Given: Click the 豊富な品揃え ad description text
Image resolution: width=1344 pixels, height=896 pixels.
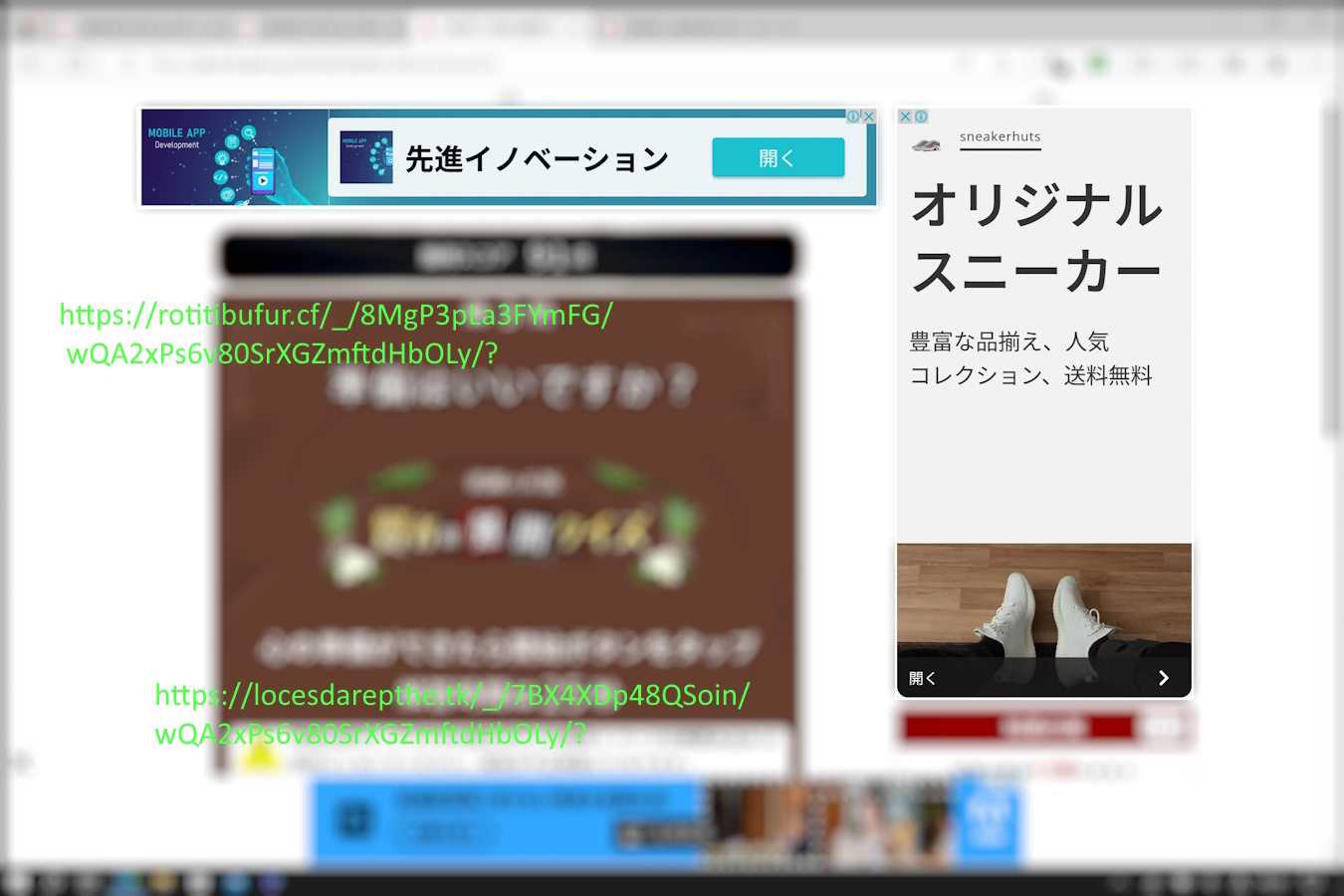Looking at the screenshot, I should [1030, 358].
